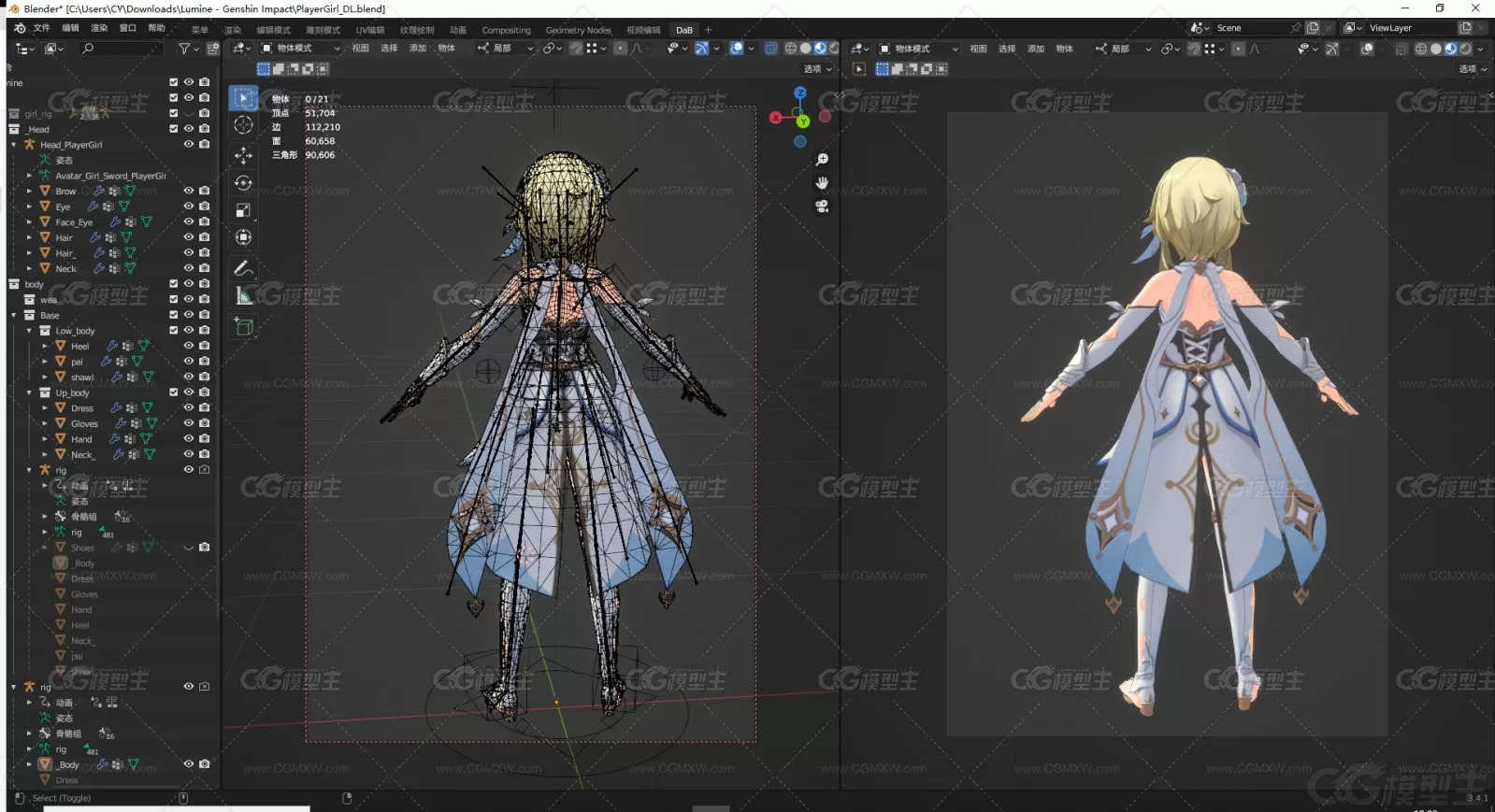
Task: Collapse the Base collection
Action: (x=14, y=315)
